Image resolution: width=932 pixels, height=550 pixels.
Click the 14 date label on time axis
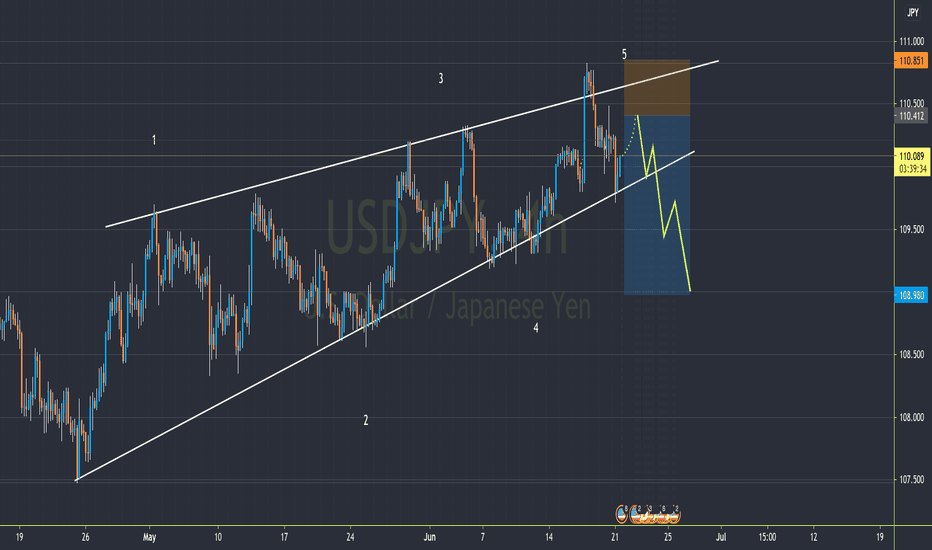(x=549, y=538)
